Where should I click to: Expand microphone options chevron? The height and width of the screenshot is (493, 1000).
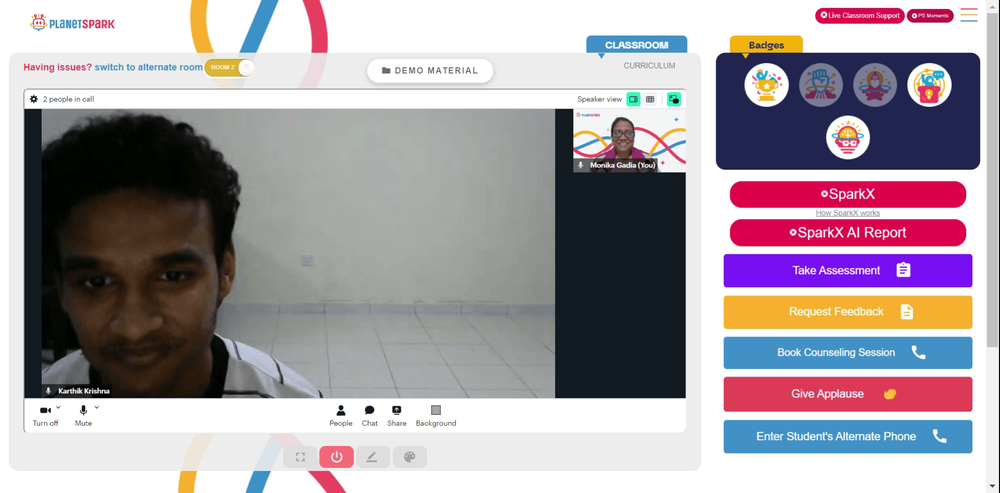(97, 407)
